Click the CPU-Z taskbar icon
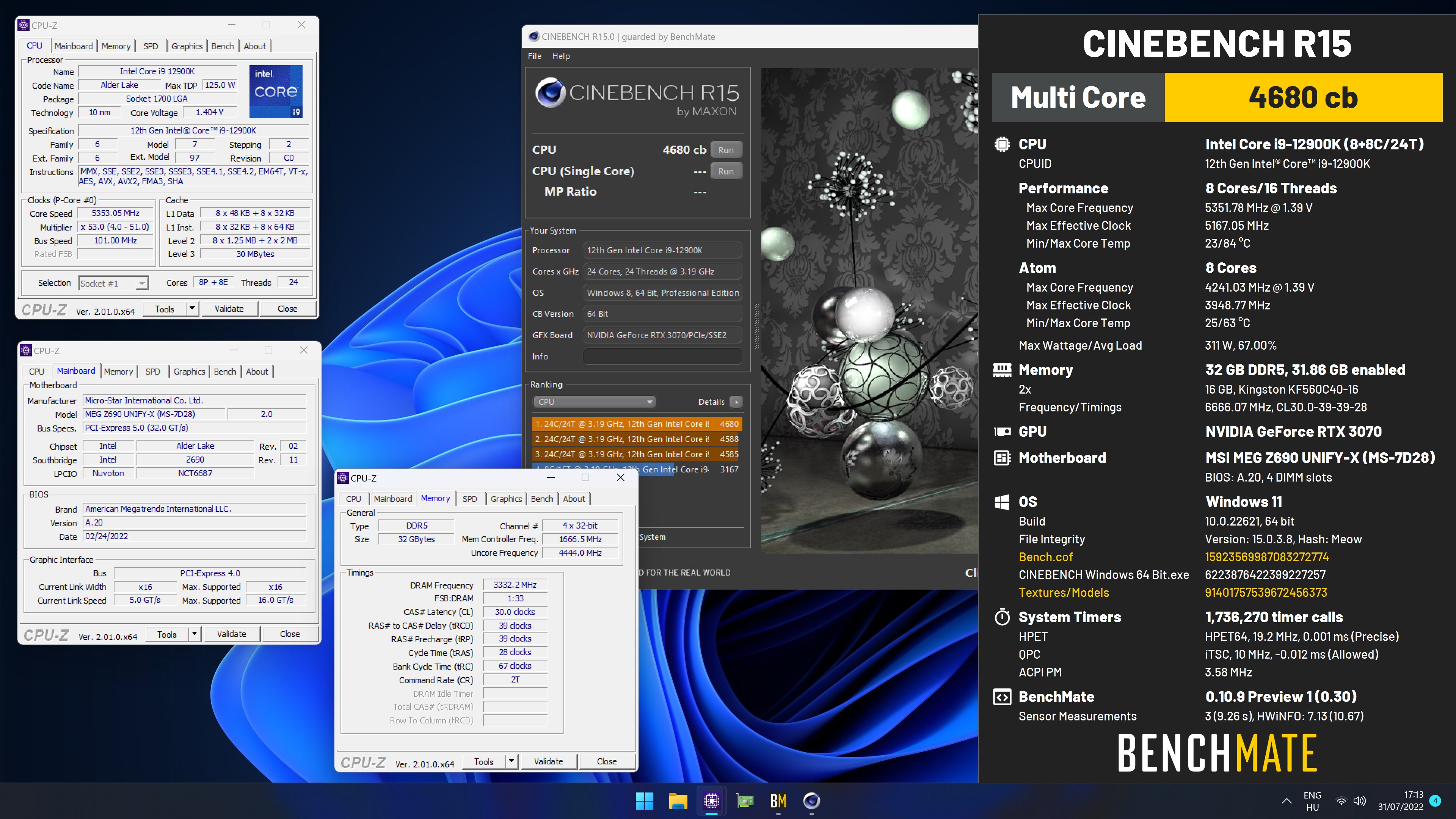 tap(711, 800)
